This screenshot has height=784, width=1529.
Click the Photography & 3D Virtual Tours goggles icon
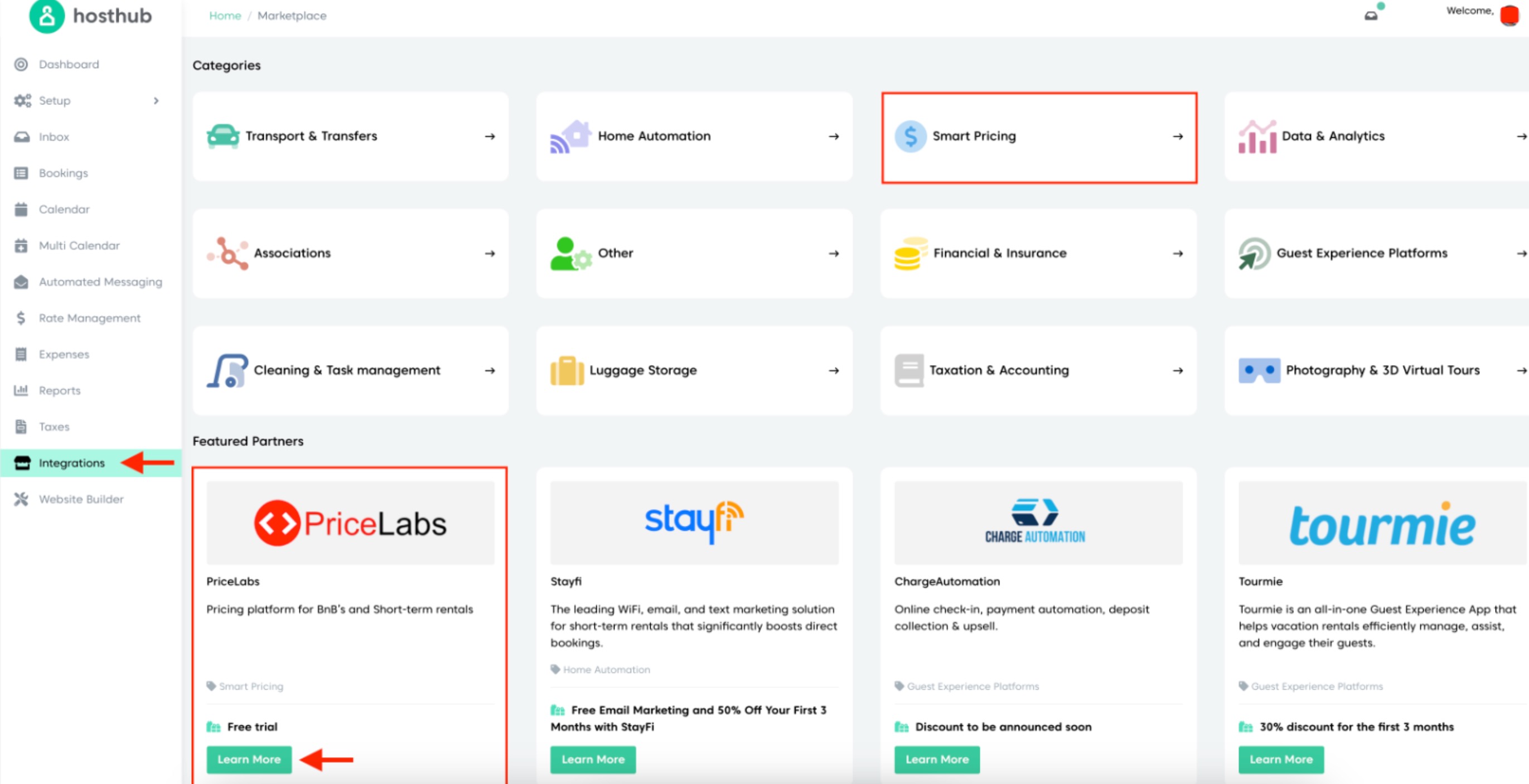(x=1259, y=370)
